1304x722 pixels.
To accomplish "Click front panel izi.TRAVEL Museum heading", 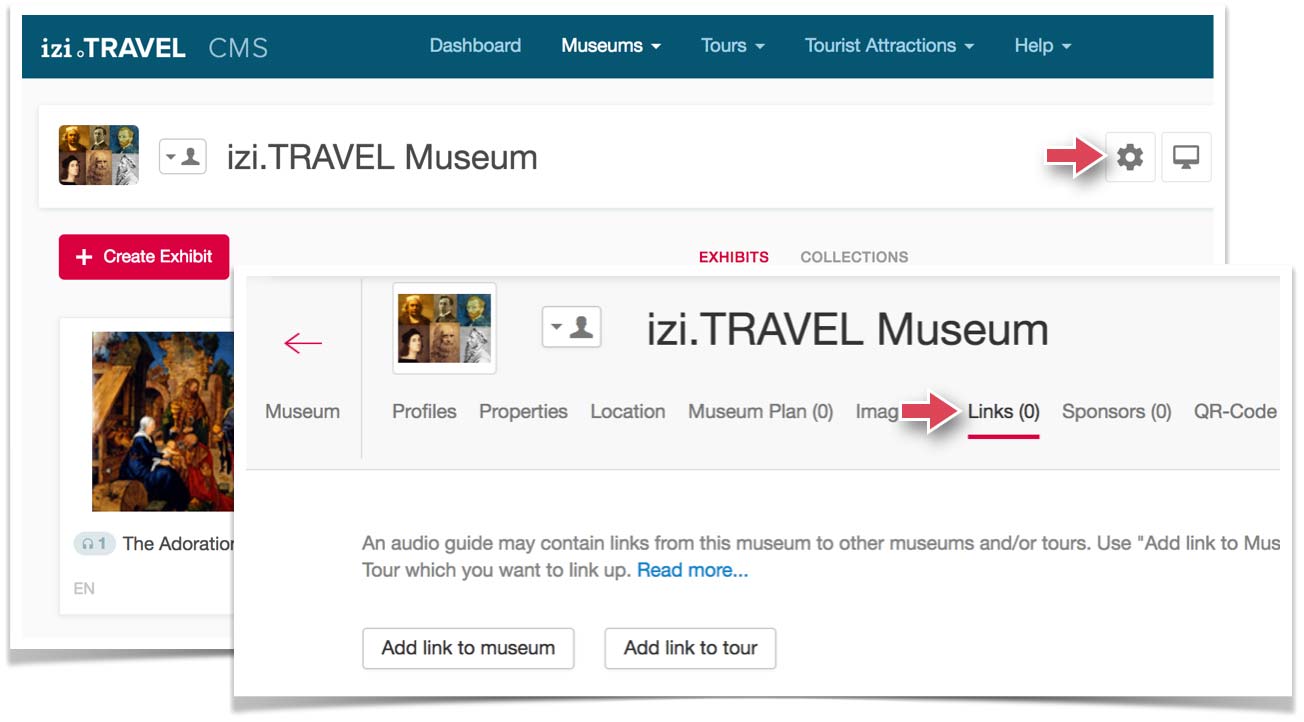I will click(848, 329).
